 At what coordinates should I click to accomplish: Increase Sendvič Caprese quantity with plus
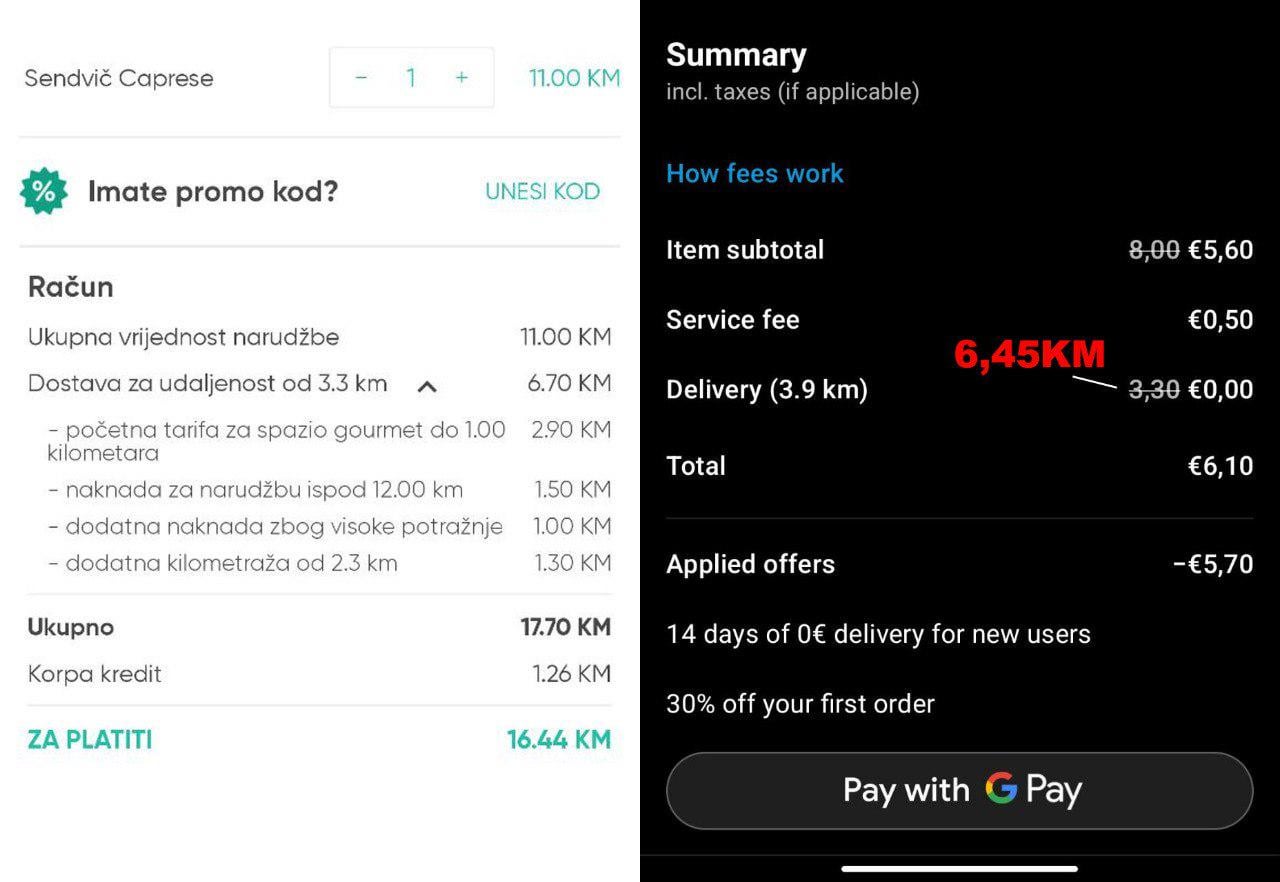pyautogui.click(x=461, y=78)
